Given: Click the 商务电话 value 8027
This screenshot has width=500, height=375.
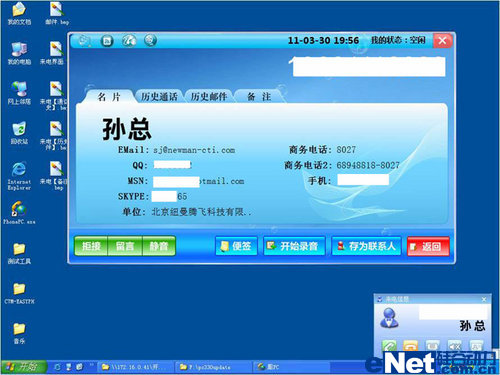Looking at the screenshot, I should pos(346,150).
